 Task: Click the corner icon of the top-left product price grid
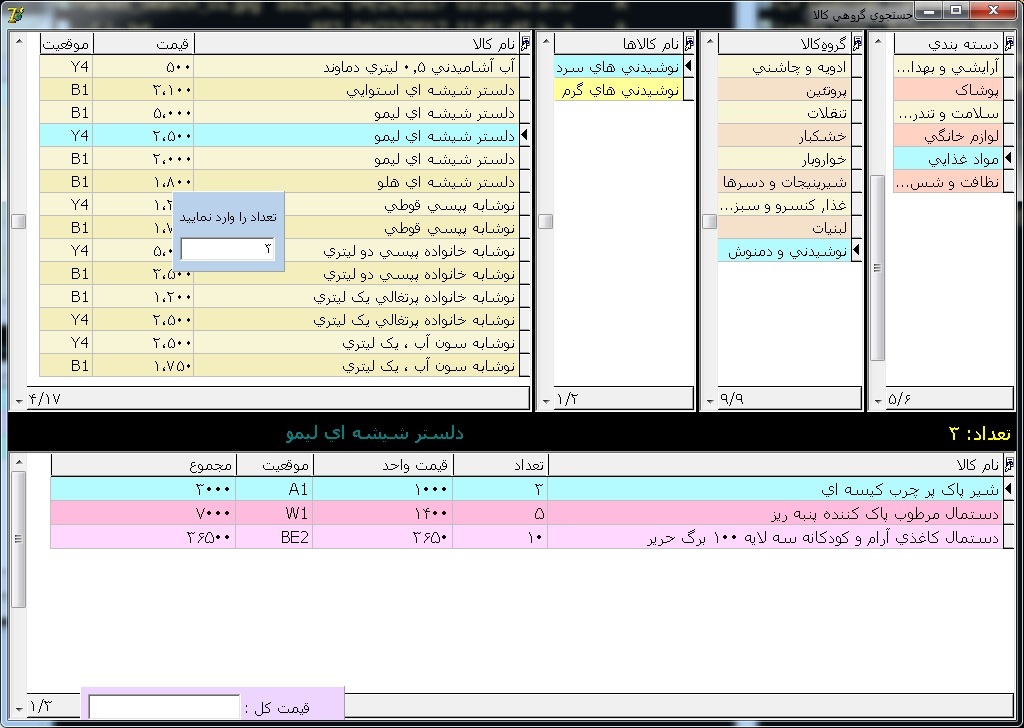coord(524,44)
